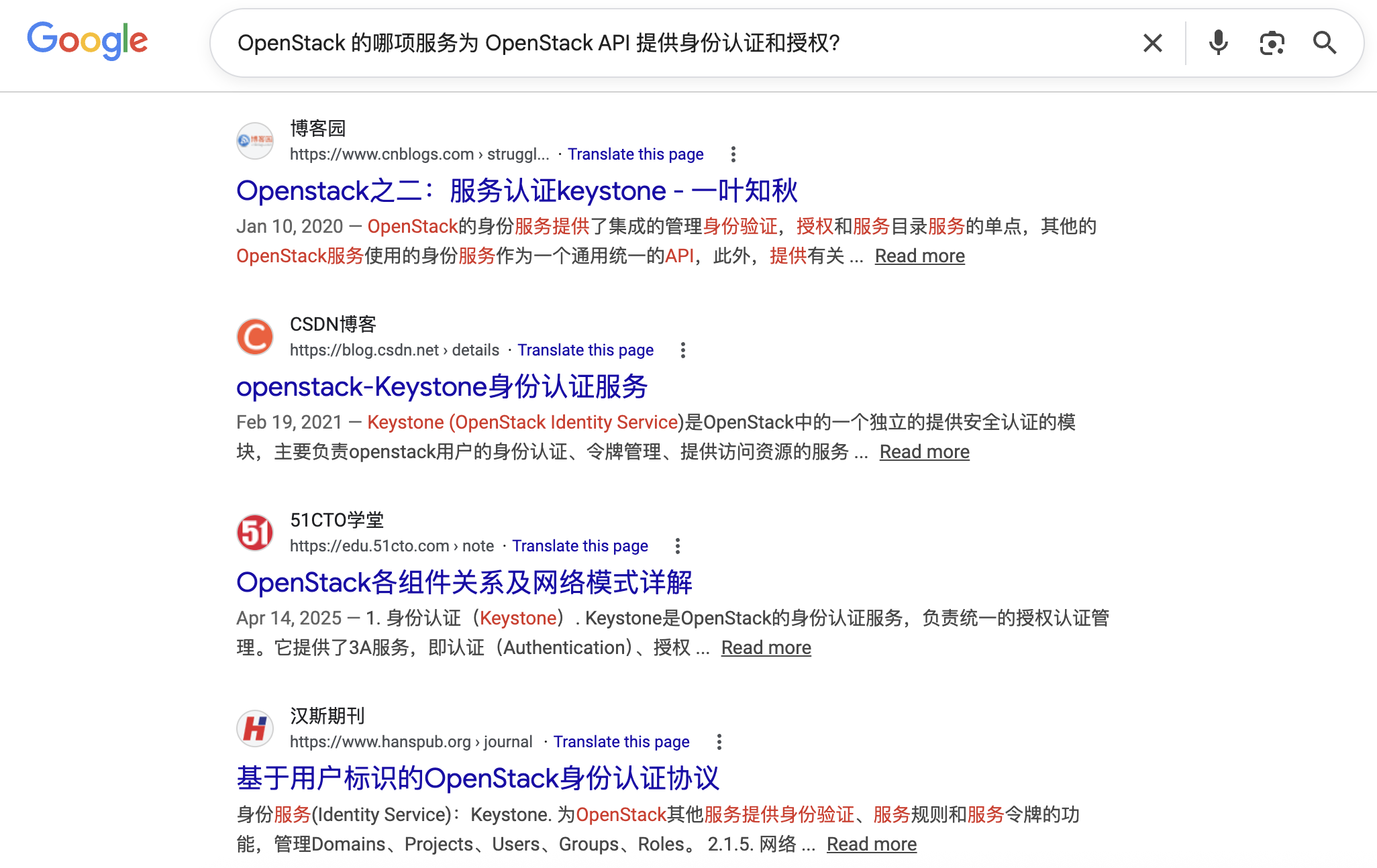1377x868 pixels.
Task: Click the 51CTO学堂 site favicon
Action: (x=255, y=533)
